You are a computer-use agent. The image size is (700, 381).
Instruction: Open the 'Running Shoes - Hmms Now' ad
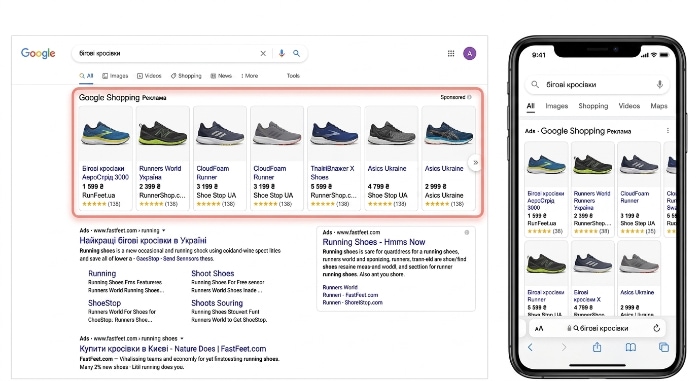(374, 242)
